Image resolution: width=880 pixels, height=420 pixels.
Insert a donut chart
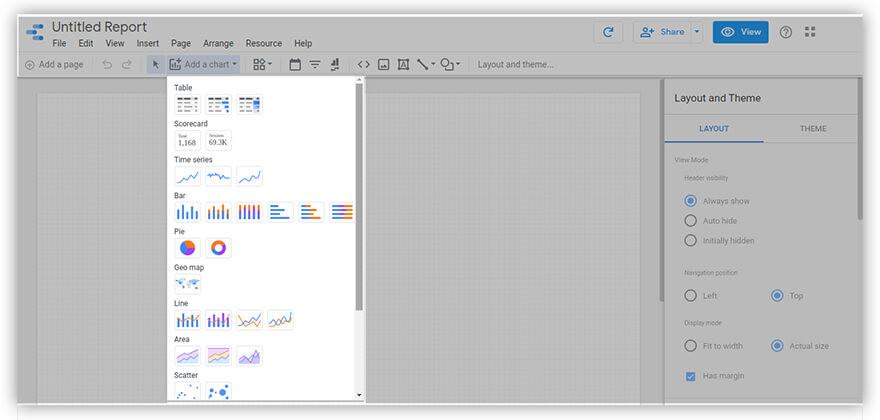pos(218,248)
